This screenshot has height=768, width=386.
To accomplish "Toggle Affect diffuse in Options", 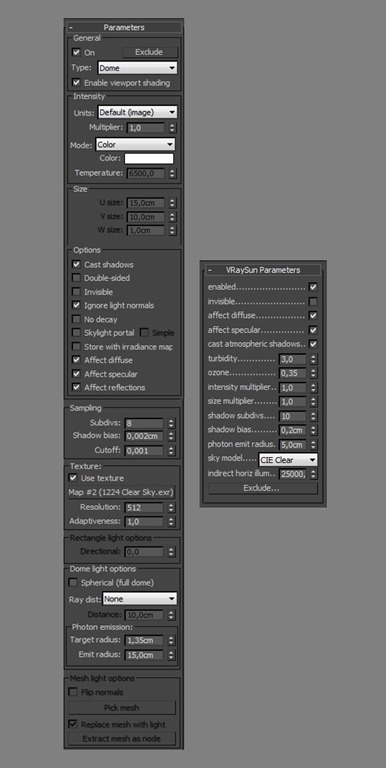I will pyautogui.click(x=76, y=360).
